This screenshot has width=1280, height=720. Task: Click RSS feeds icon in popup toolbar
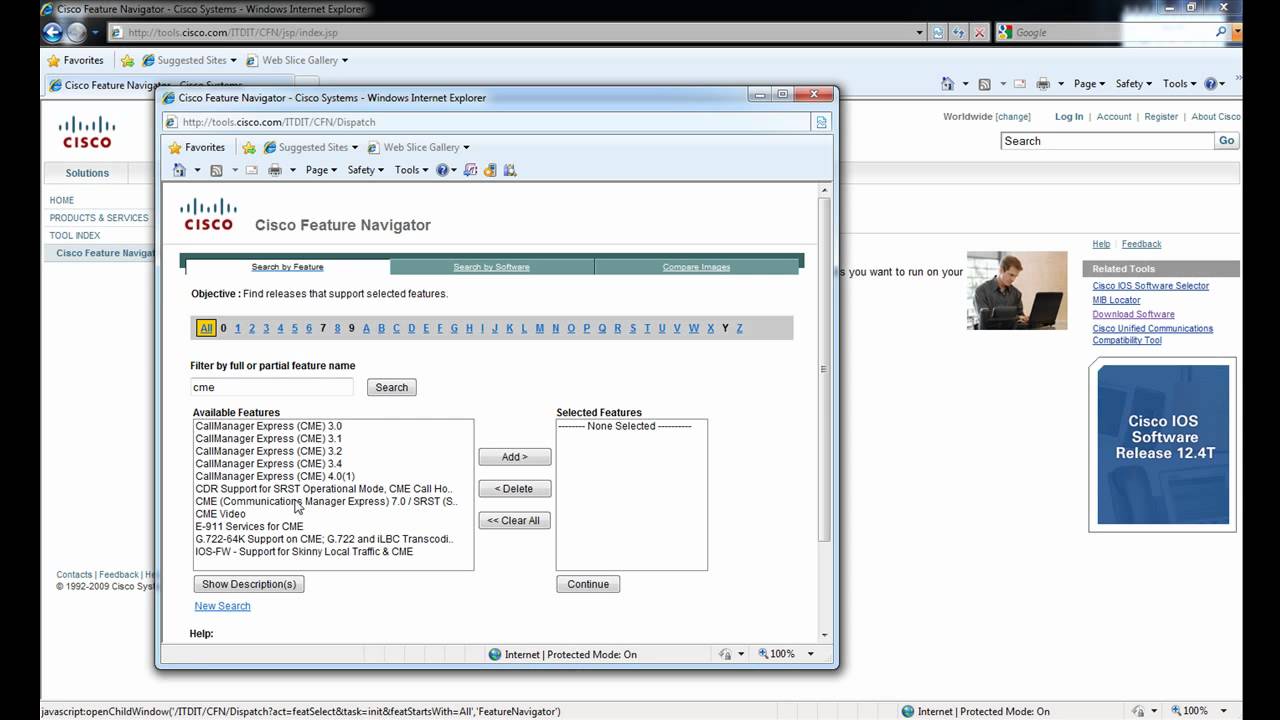pyautogui.click(x=216, y=170)
